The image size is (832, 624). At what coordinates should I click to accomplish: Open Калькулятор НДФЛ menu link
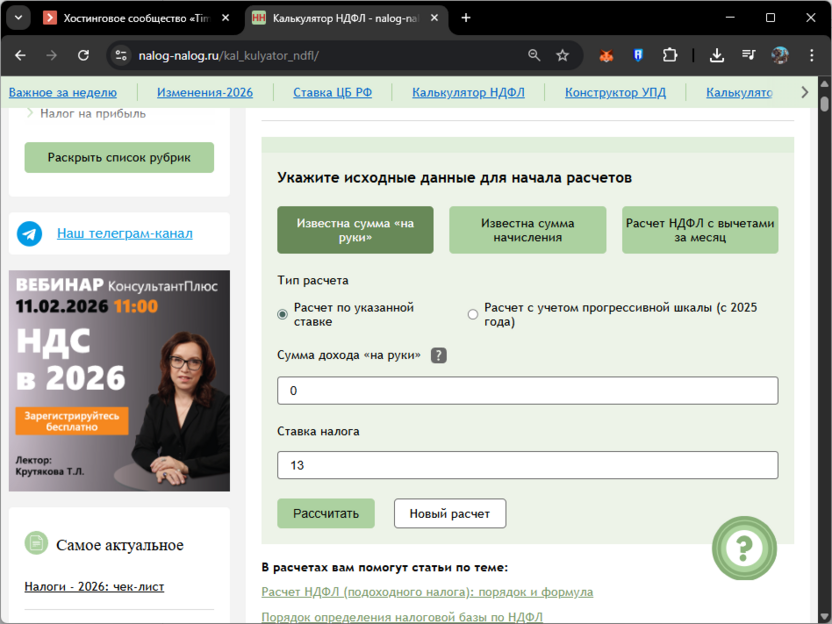pyautogui.click(x=469, y=92)
